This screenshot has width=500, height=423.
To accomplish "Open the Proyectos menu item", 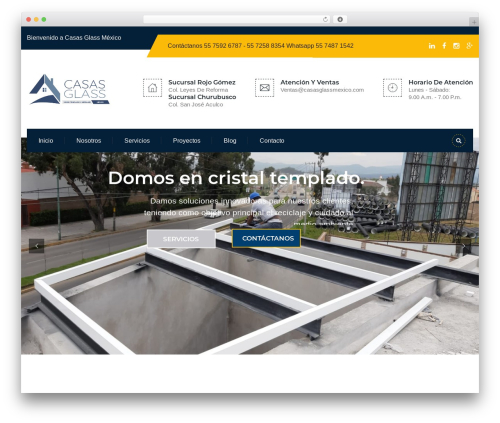I will [186, 141].
